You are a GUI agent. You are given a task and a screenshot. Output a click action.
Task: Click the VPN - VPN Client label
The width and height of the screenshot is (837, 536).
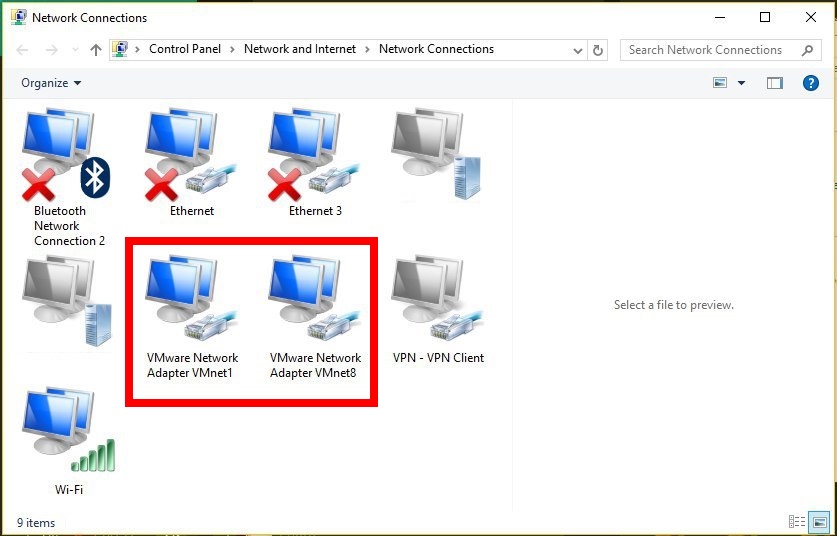pyautogui.click(x=438, y=358)
